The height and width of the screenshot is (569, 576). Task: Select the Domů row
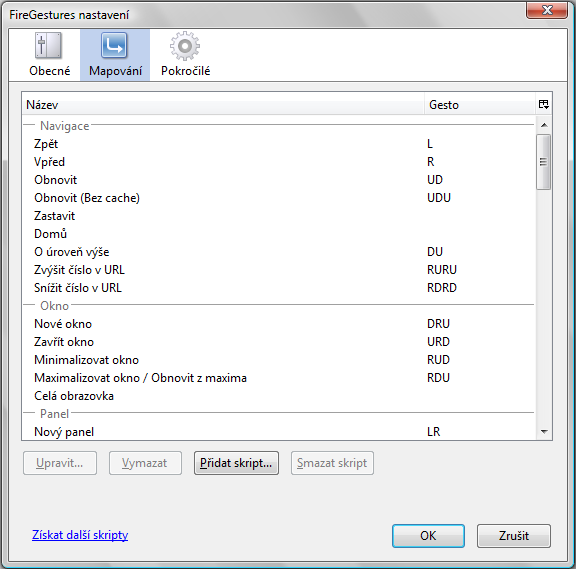(x=278, y=234)
